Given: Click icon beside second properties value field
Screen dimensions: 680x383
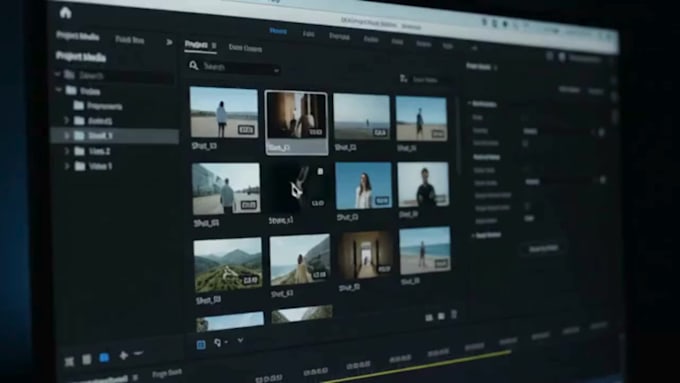Looking at the screenshot, I should click(x=602, y=180).
